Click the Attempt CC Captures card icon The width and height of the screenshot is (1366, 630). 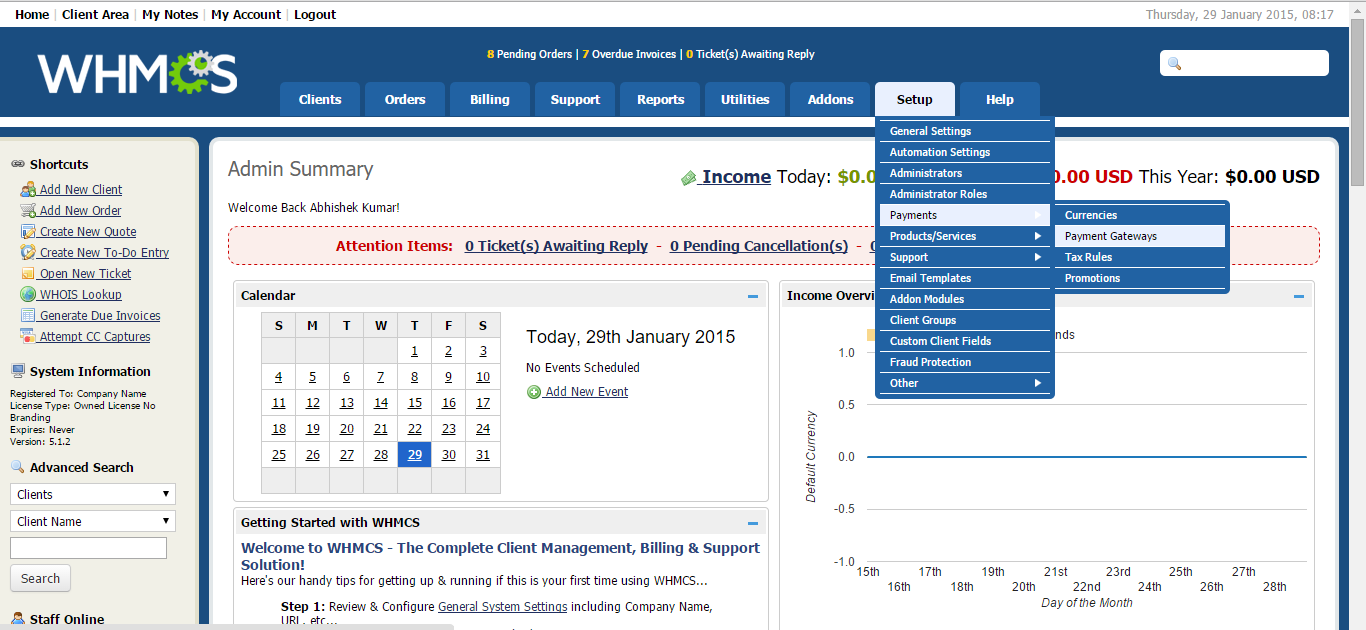tap(28, 336)
